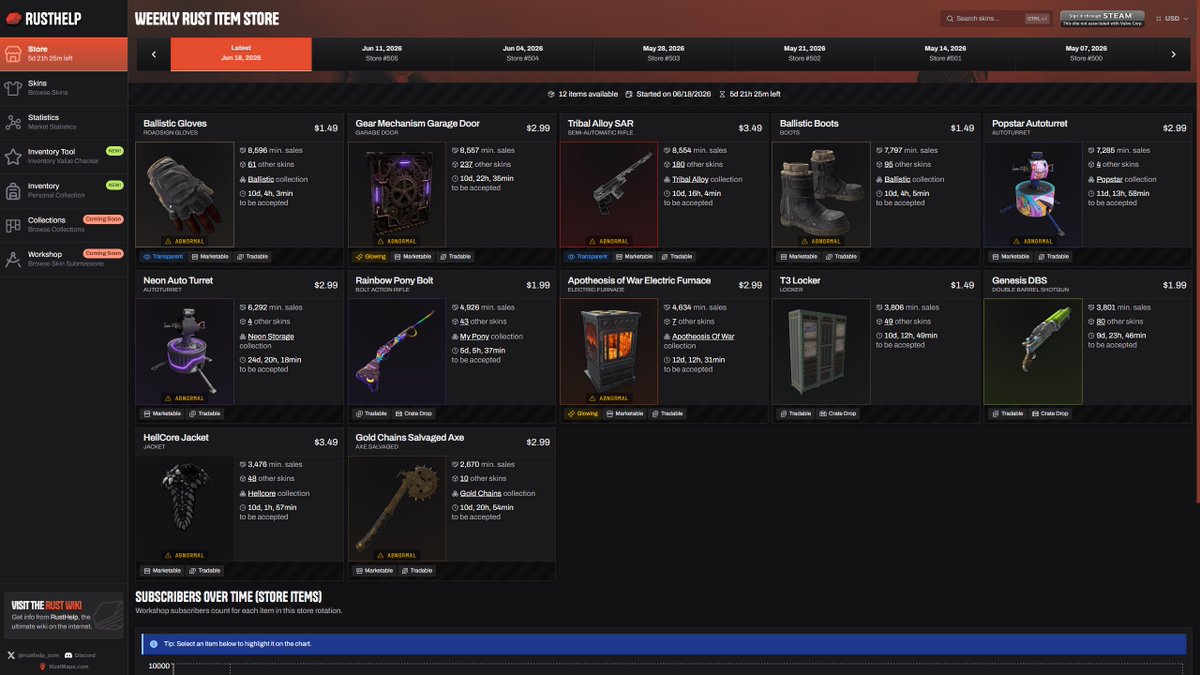The image size is (1200, 675).
Task: Select the May 28, 2026 Store #503 tab
Action: (x=663, y=54)
